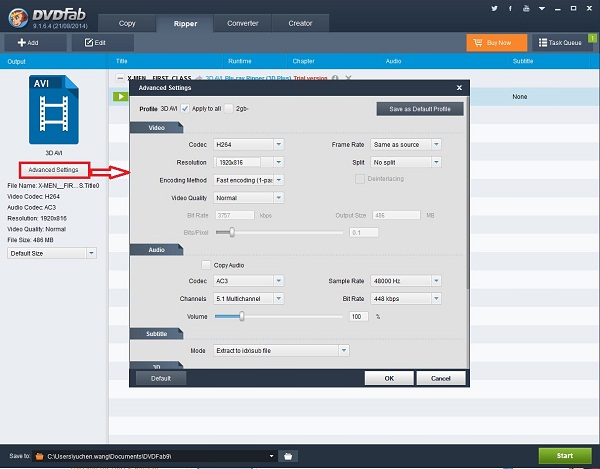Click the Bits/Pixel 0.1 value field

364,232
